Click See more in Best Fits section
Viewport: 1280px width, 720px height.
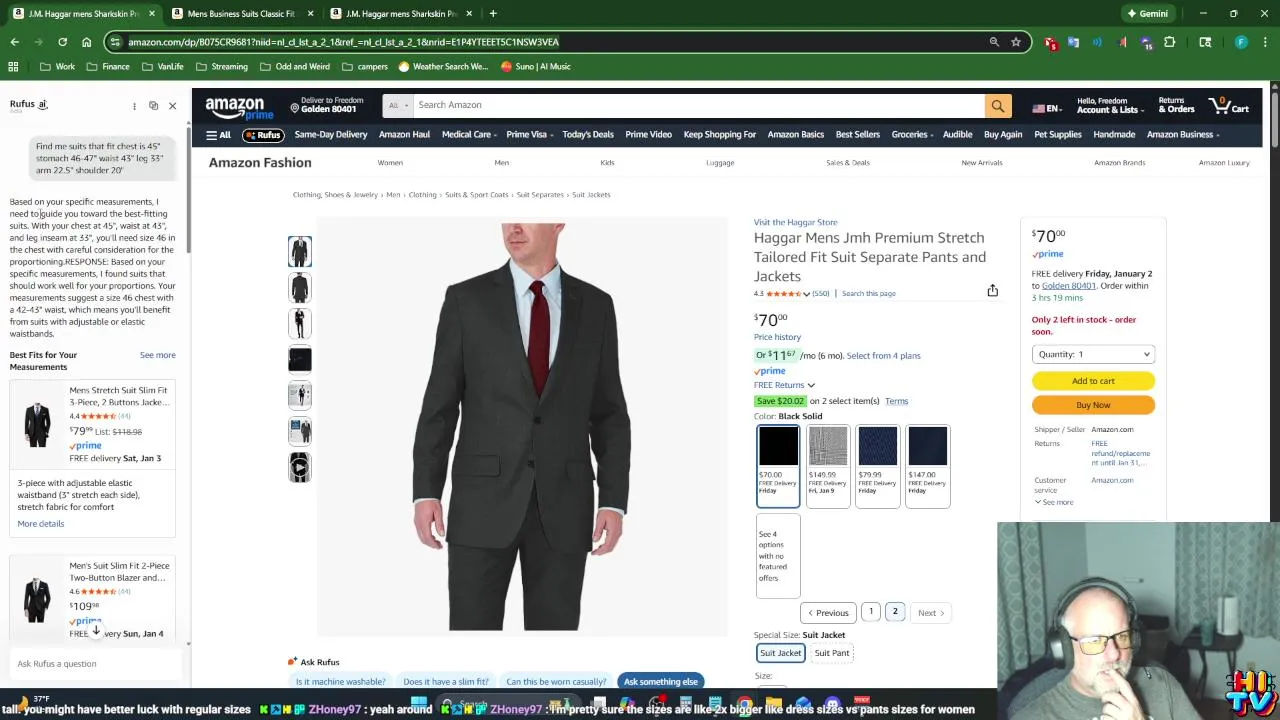pos(157,355)
